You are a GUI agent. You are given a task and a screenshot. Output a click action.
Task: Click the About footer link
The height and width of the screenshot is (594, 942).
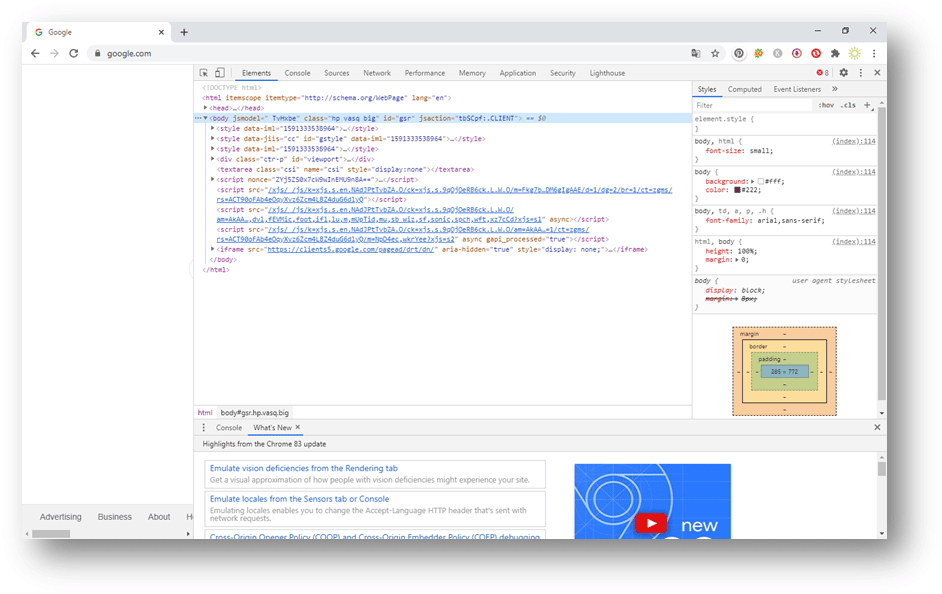(x=159, y=517)
